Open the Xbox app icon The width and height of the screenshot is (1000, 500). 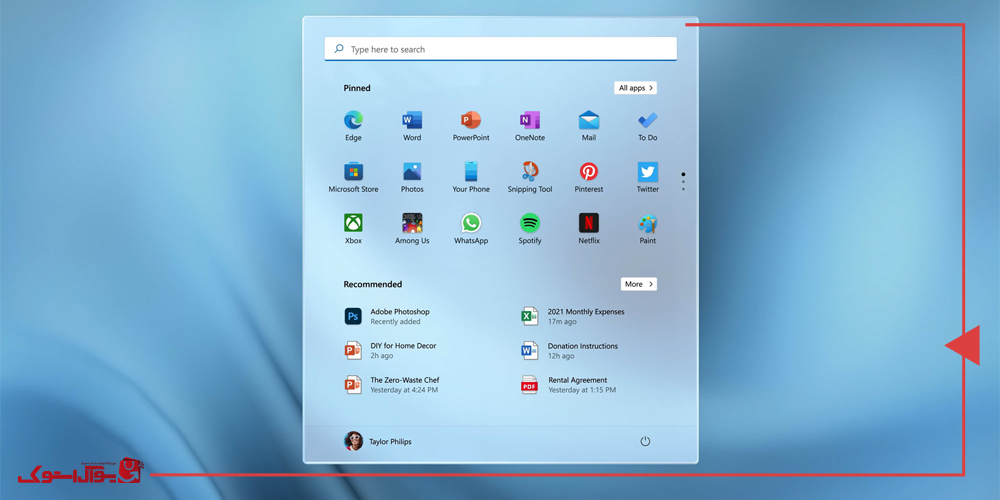click(353, 223)
